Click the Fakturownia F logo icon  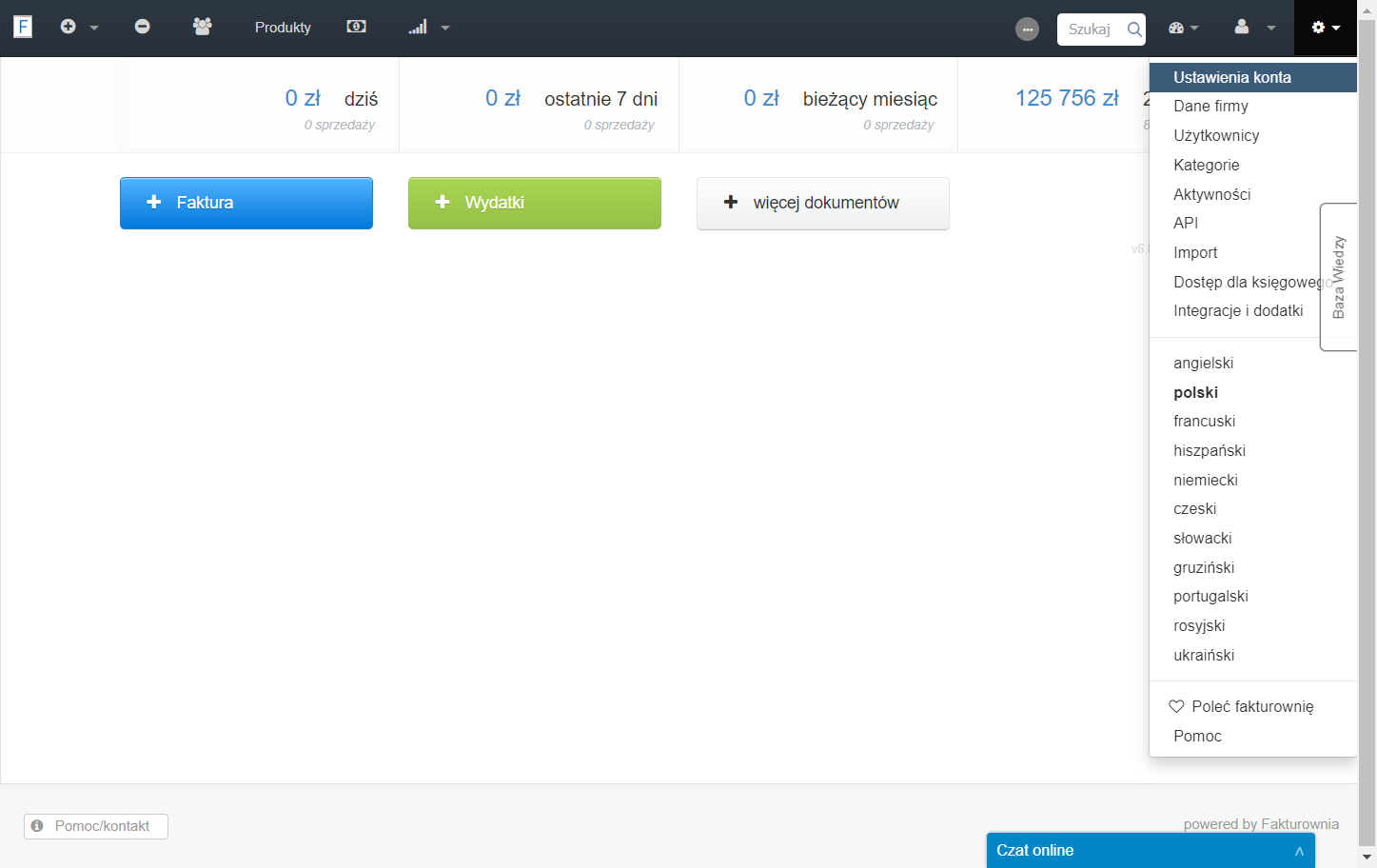pyautogui.click(x=23, y=27)
